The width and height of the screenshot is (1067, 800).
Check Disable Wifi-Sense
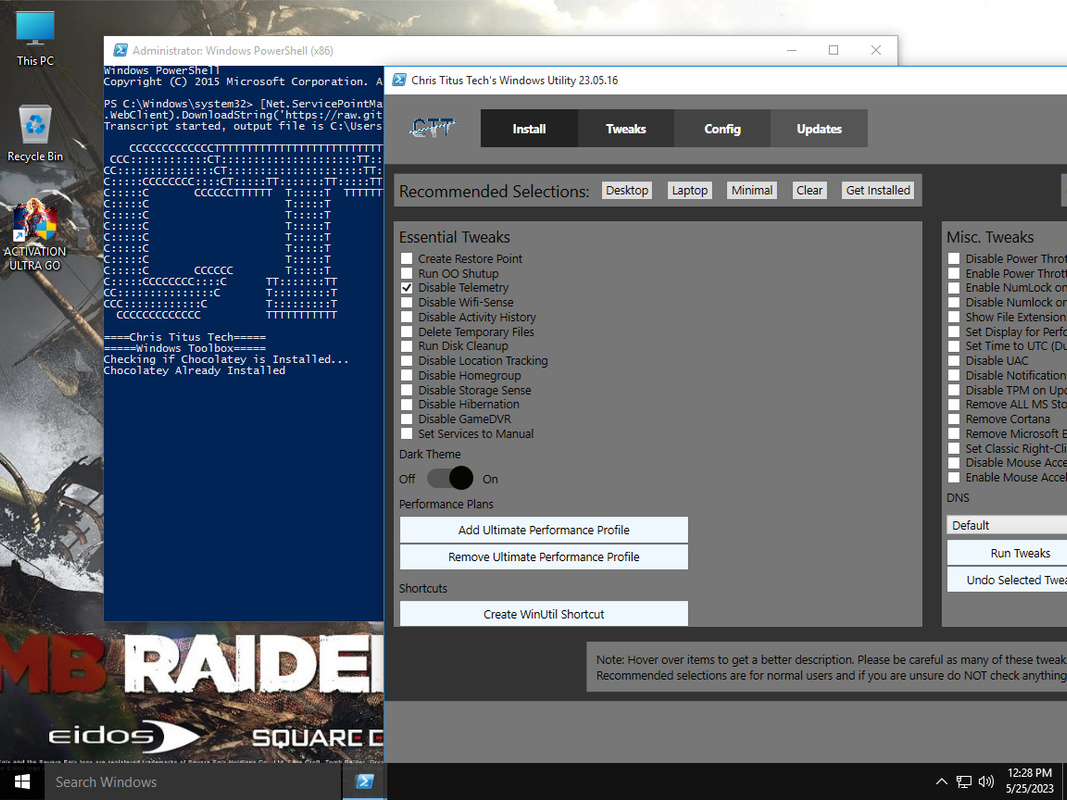pos(406,303)
